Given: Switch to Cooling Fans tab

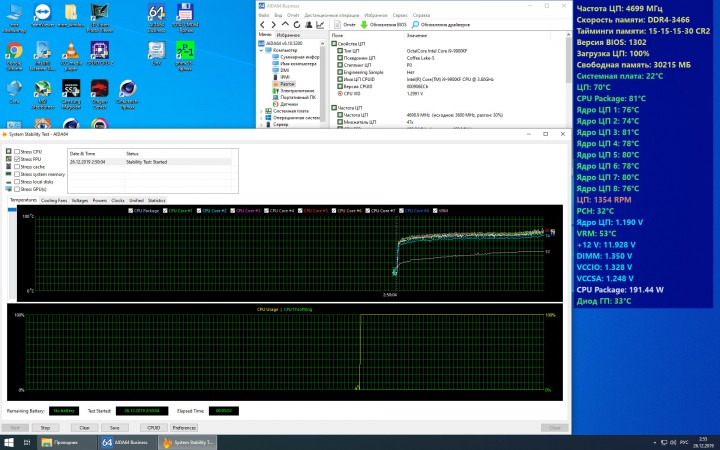Looking at the screenshot, I should point(54,201).
